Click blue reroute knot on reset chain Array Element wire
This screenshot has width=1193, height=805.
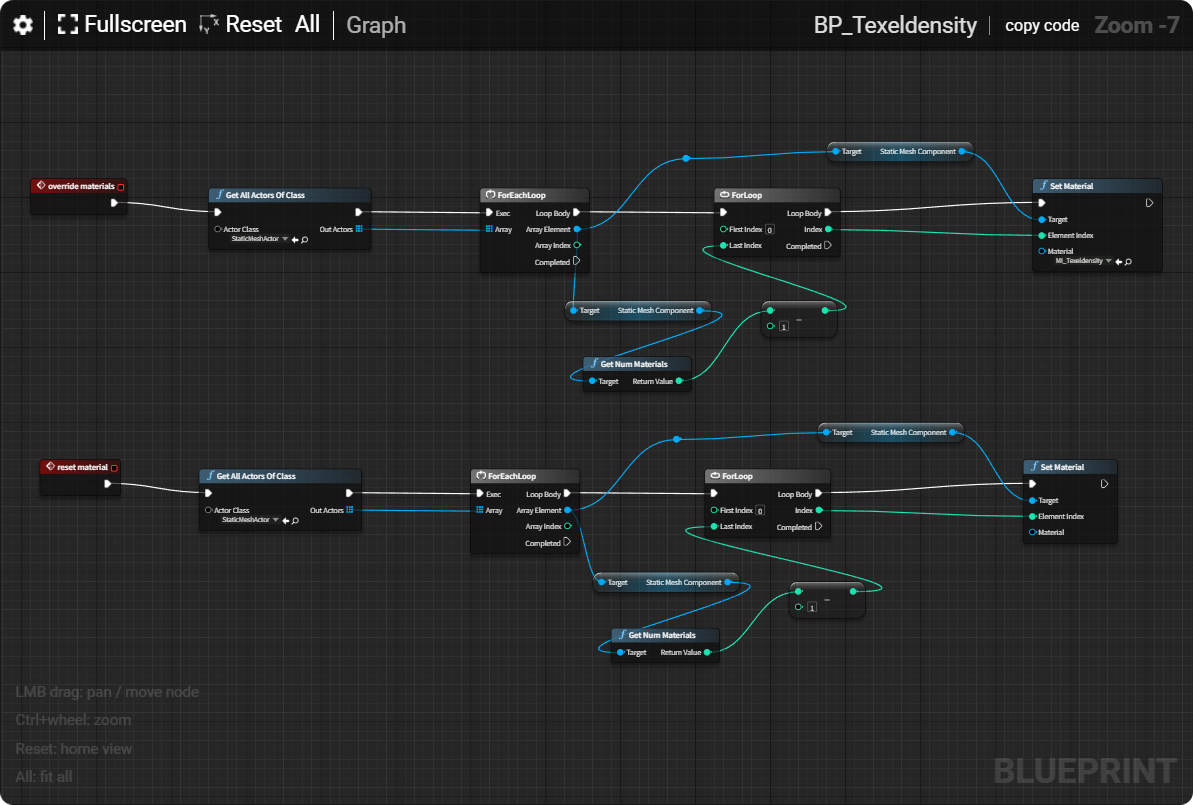point(676,439)
